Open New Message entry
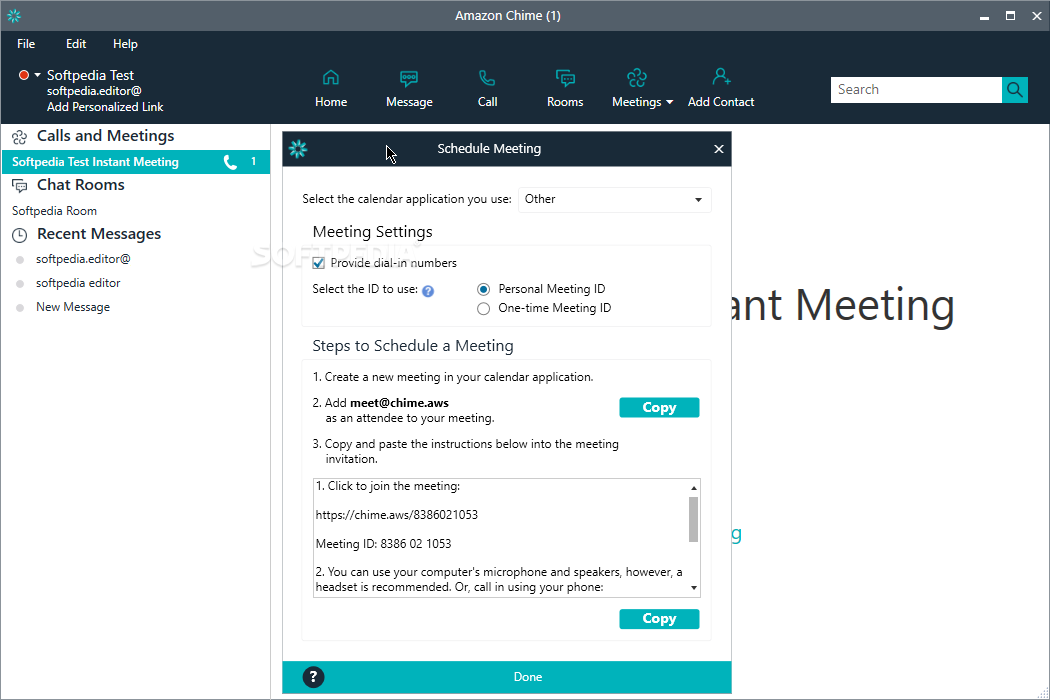 [73, 307]
